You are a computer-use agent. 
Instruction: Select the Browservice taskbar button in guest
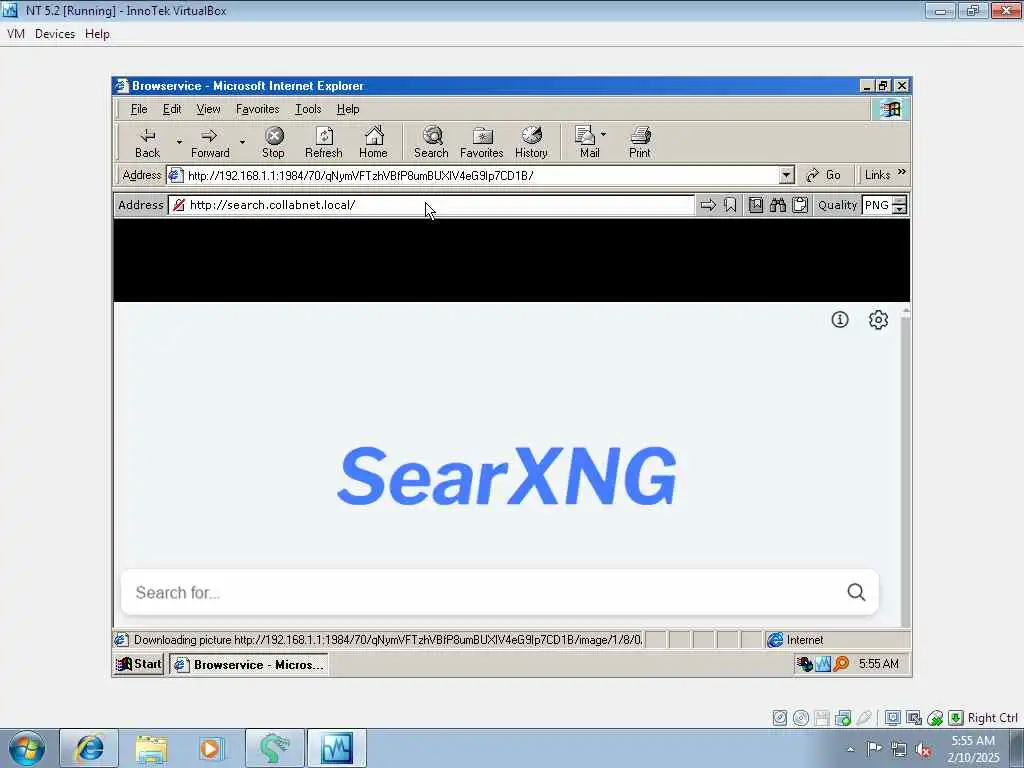point(249,665)
